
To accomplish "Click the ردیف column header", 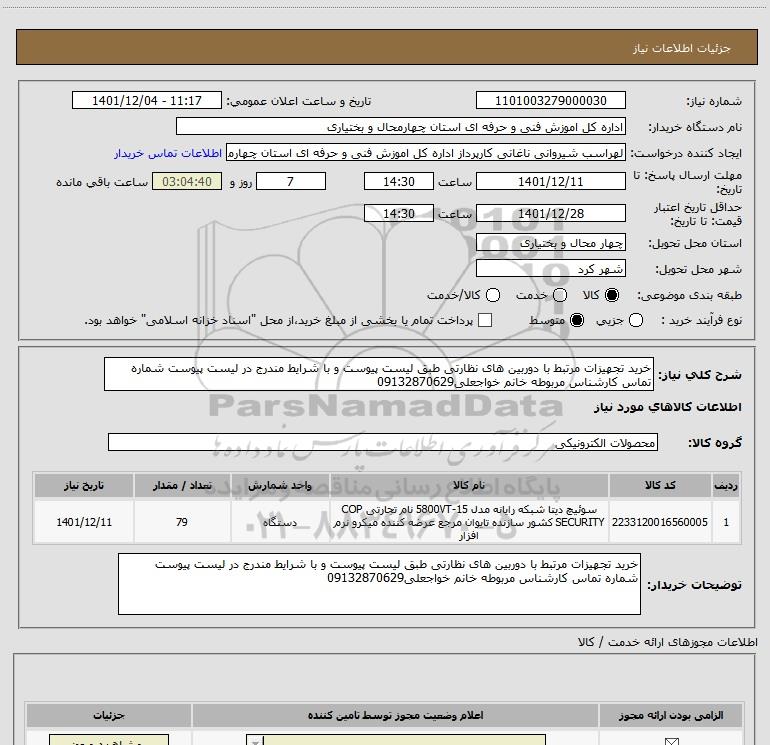I will click(x=726, y=485).
